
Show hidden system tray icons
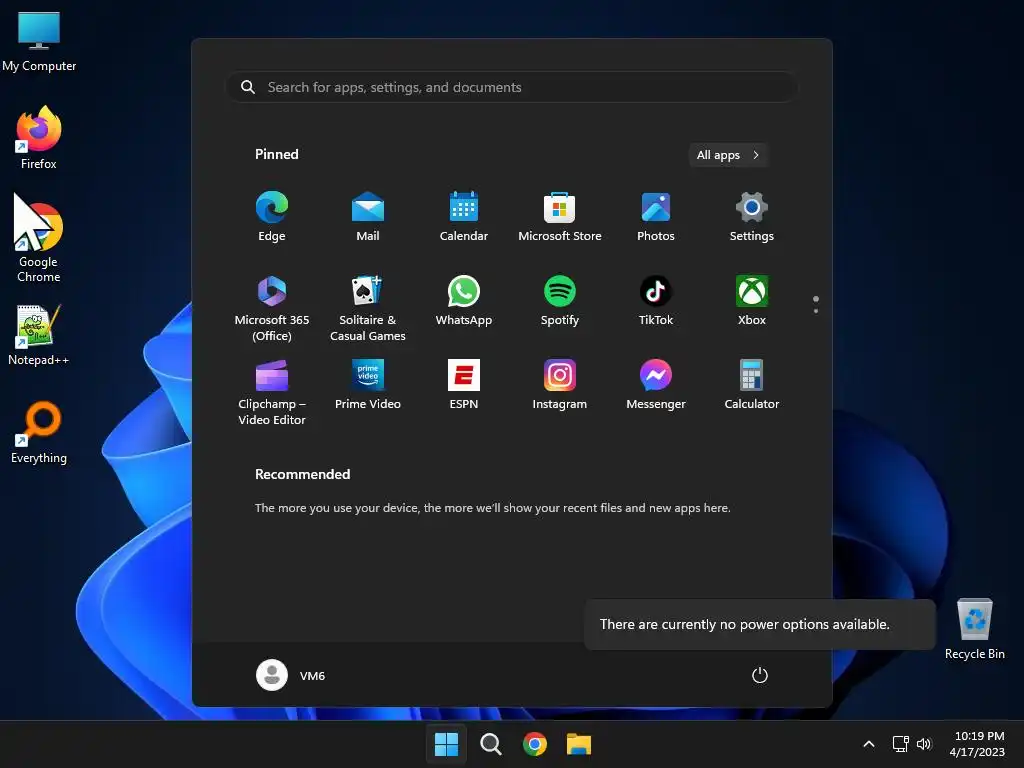pos(869,744)
